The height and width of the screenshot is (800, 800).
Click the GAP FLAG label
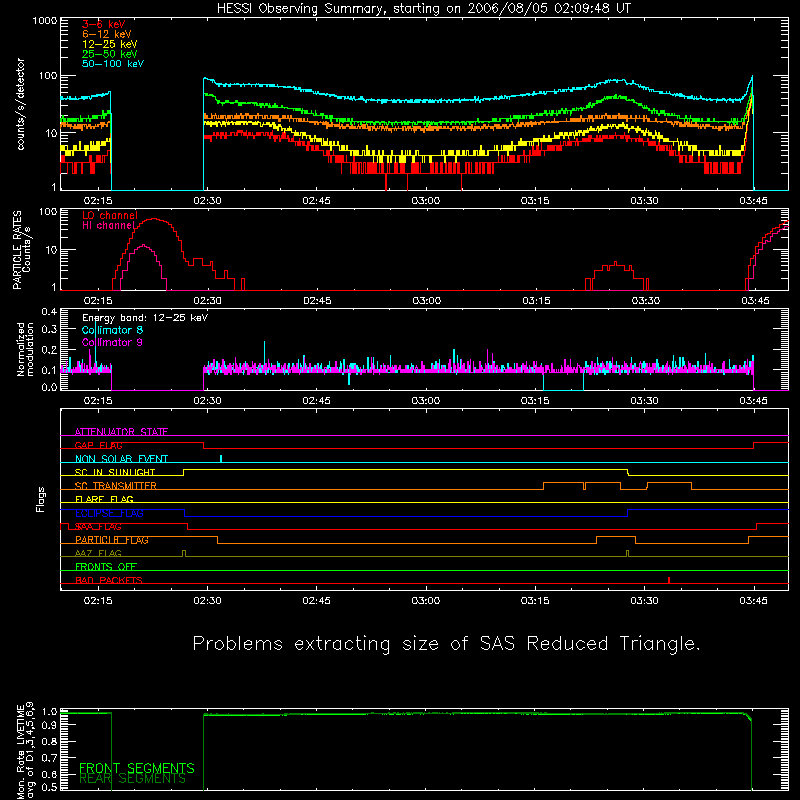[x=98, y=445]
